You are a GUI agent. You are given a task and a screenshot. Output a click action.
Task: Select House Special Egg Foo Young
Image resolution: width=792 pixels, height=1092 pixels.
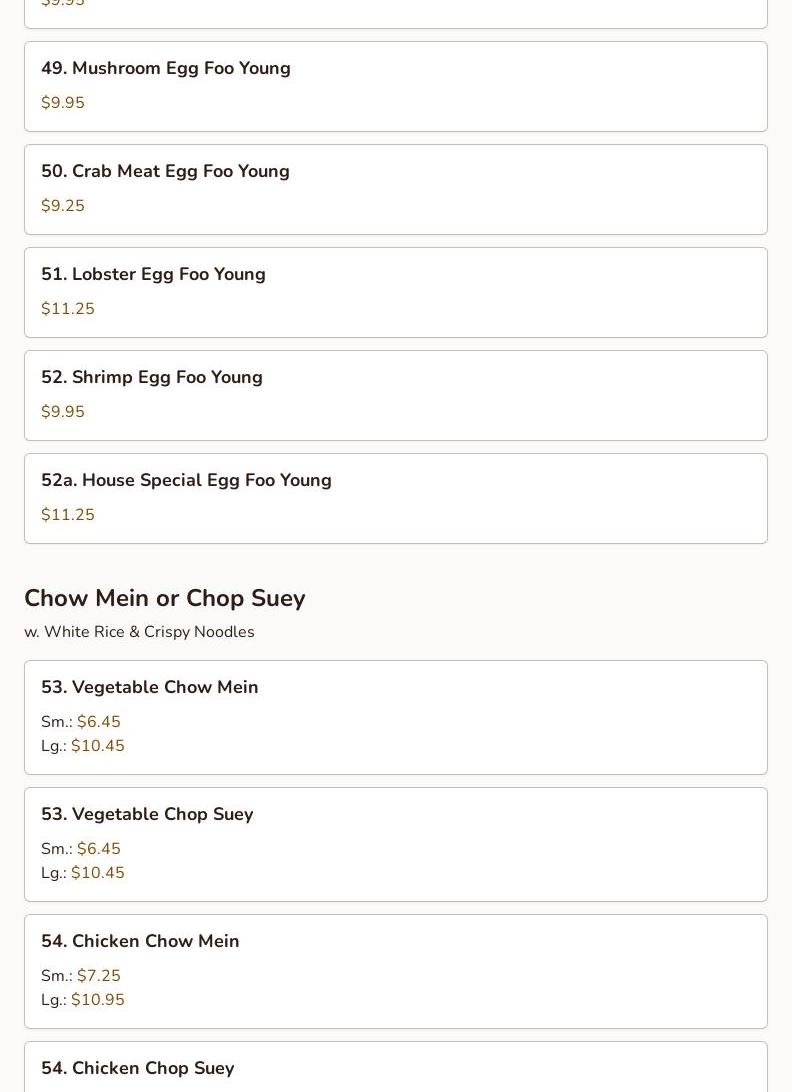pos(186,480)
